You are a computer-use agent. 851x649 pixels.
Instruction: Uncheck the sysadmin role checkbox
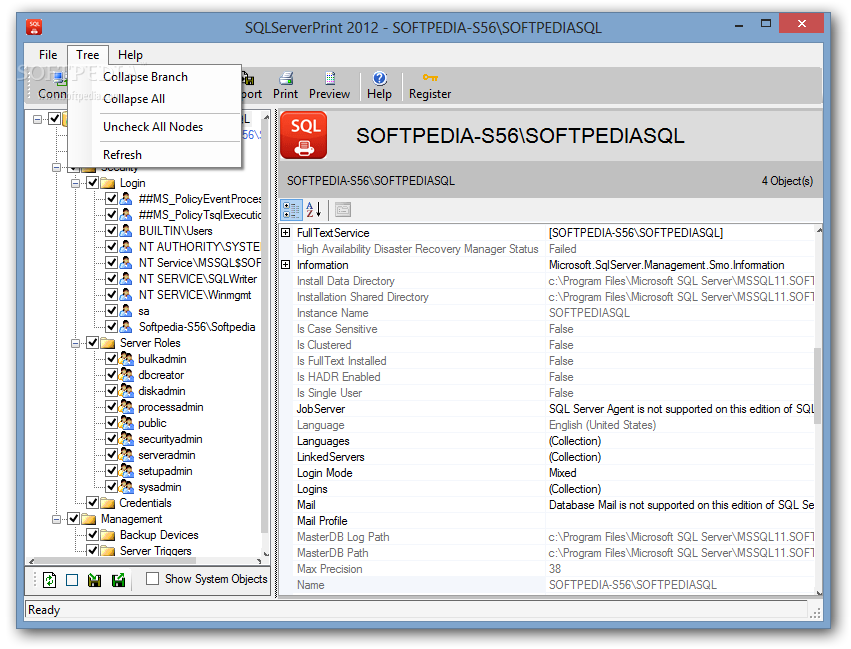(111, 487)
